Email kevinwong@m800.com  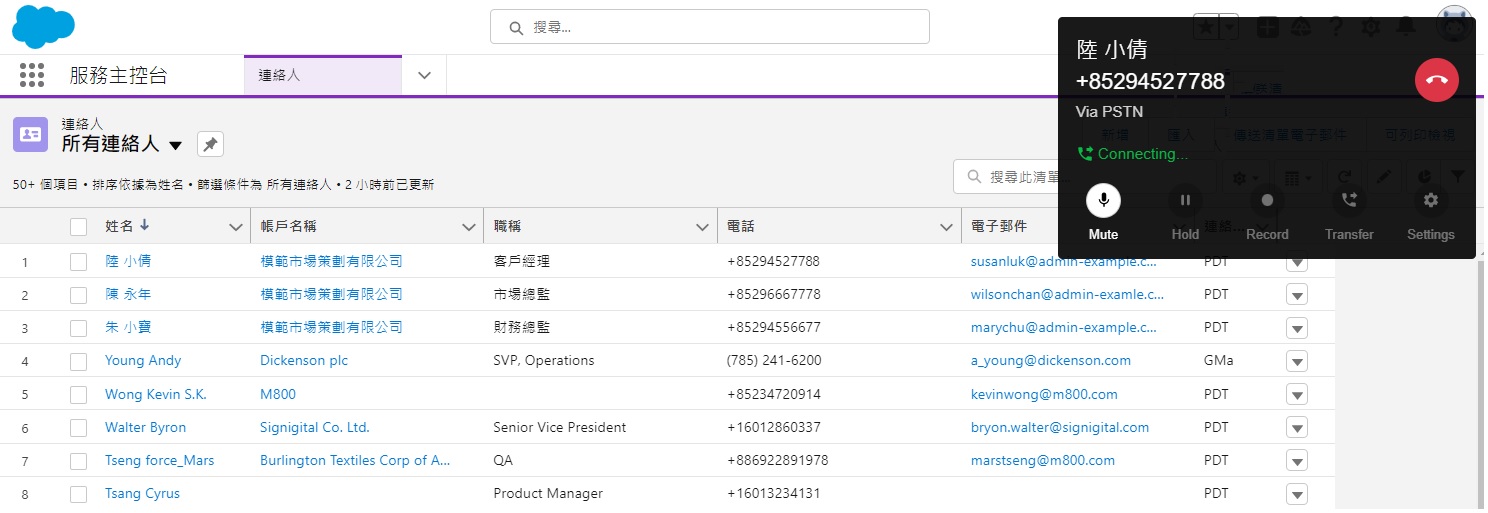[x=1044, y=394]
